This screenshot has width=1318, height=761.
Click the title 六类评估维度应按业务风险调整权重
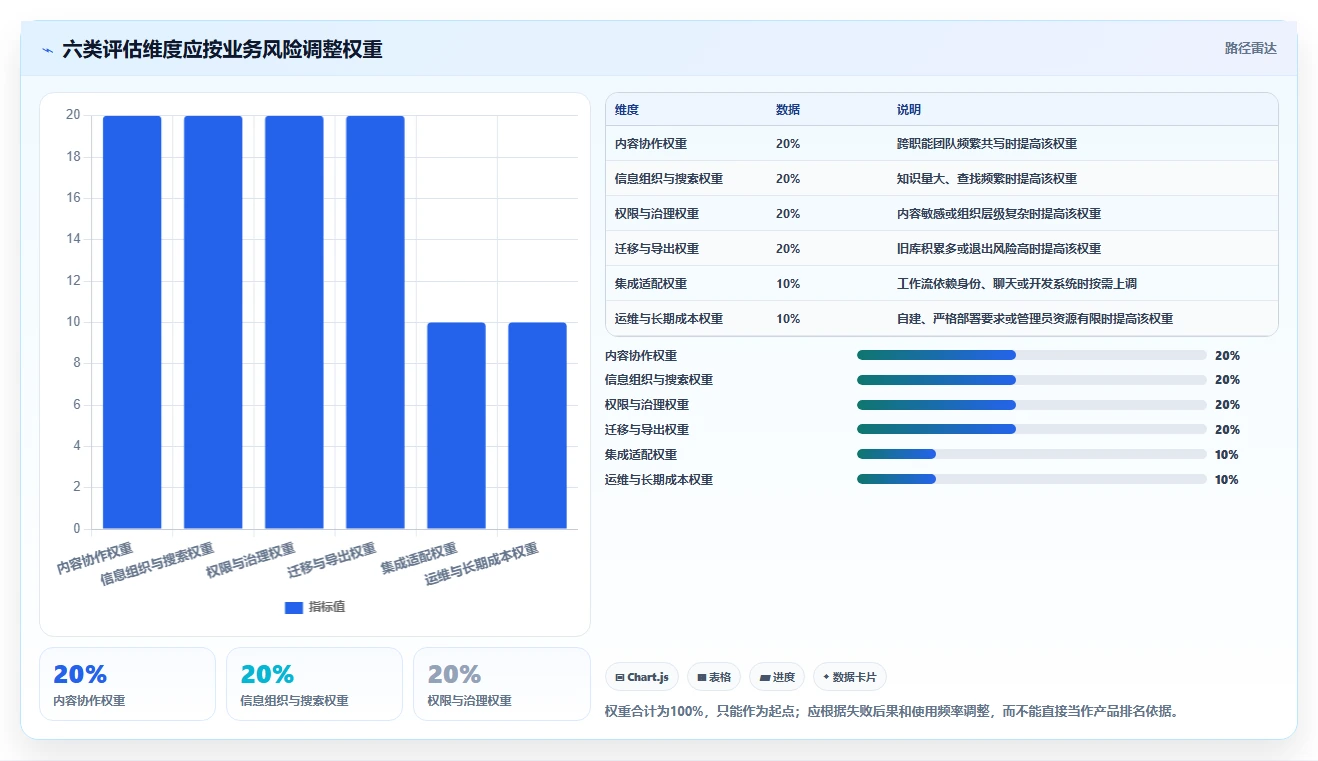pos(222,49)
